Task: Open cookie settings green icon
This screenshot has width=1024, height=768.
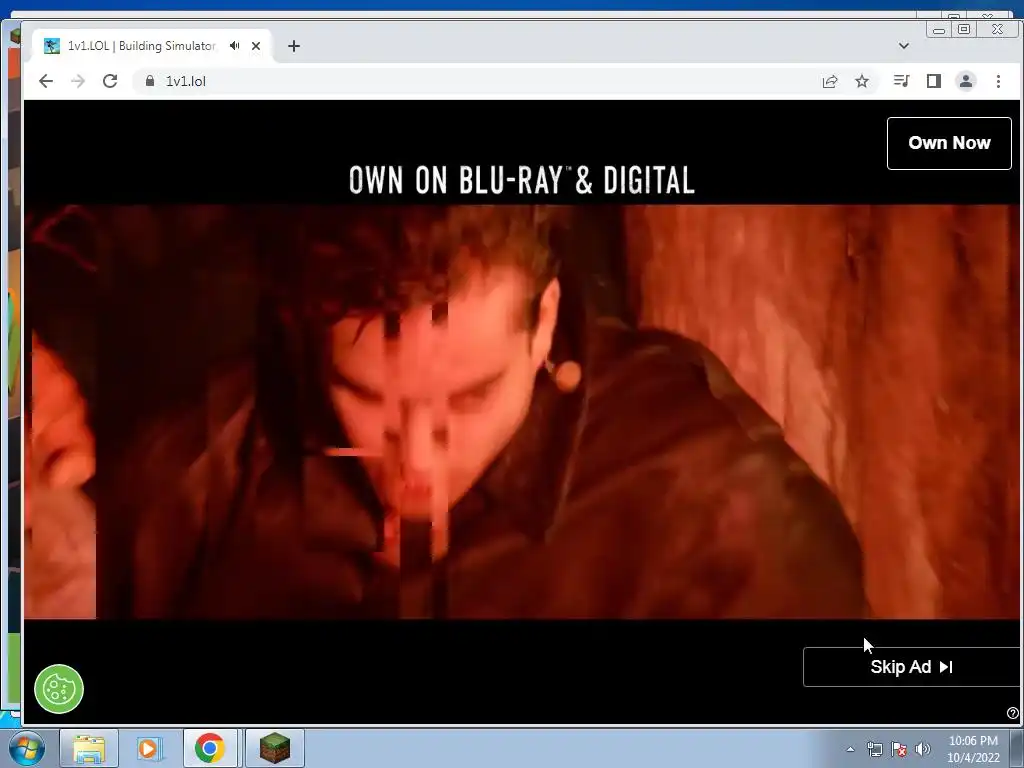Action: 59,689
